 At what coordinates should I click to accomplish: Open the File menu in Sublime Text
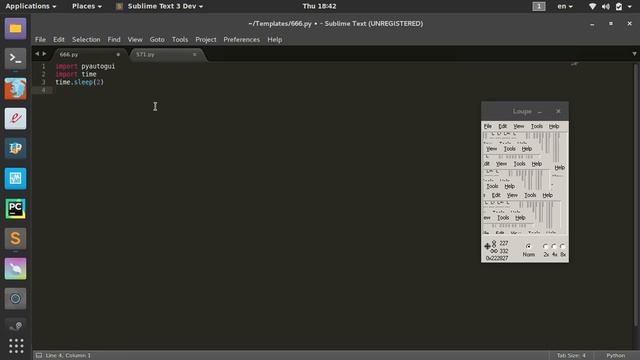pyautogui.click(x=40, y=40)
